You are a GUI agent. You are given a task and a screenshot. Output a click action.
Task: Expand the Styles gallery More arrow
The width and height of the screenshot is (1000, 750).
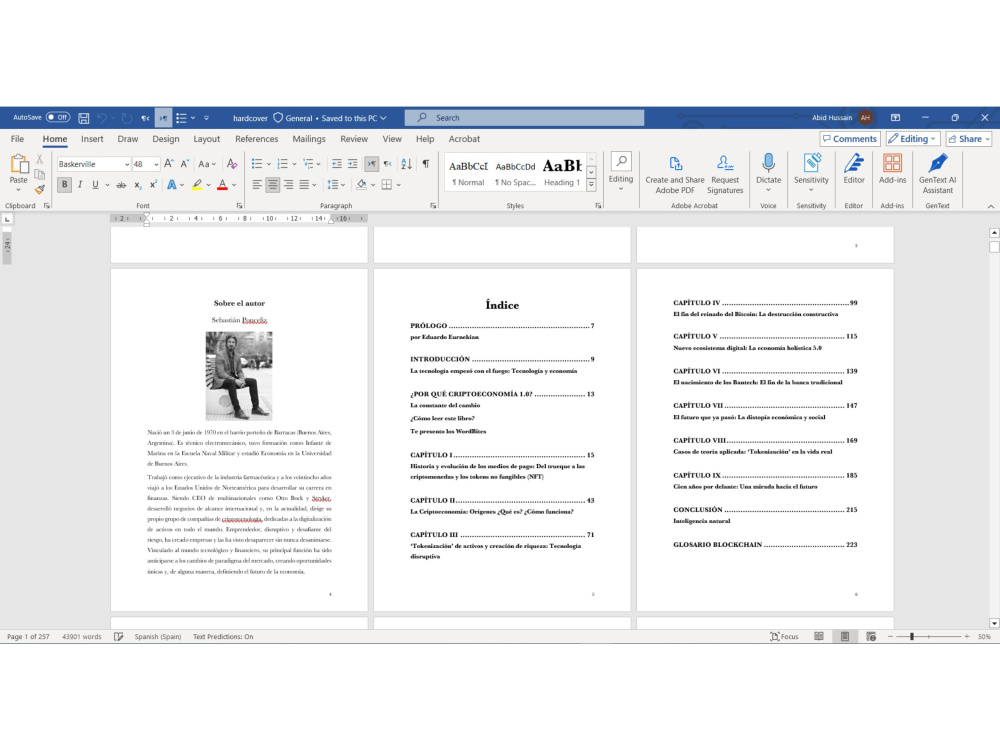click(591, 185)
